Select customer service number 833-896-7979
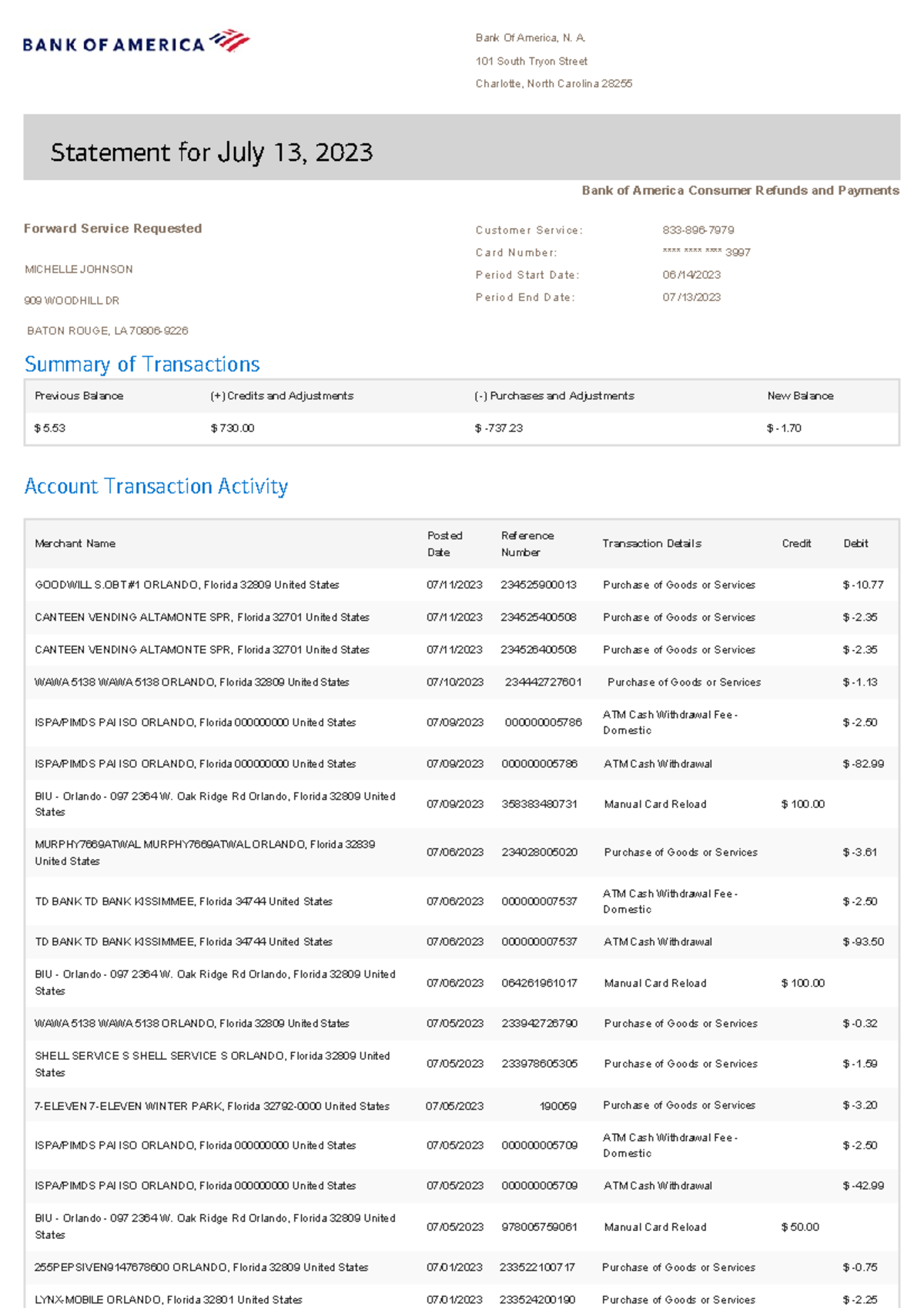 698,230
